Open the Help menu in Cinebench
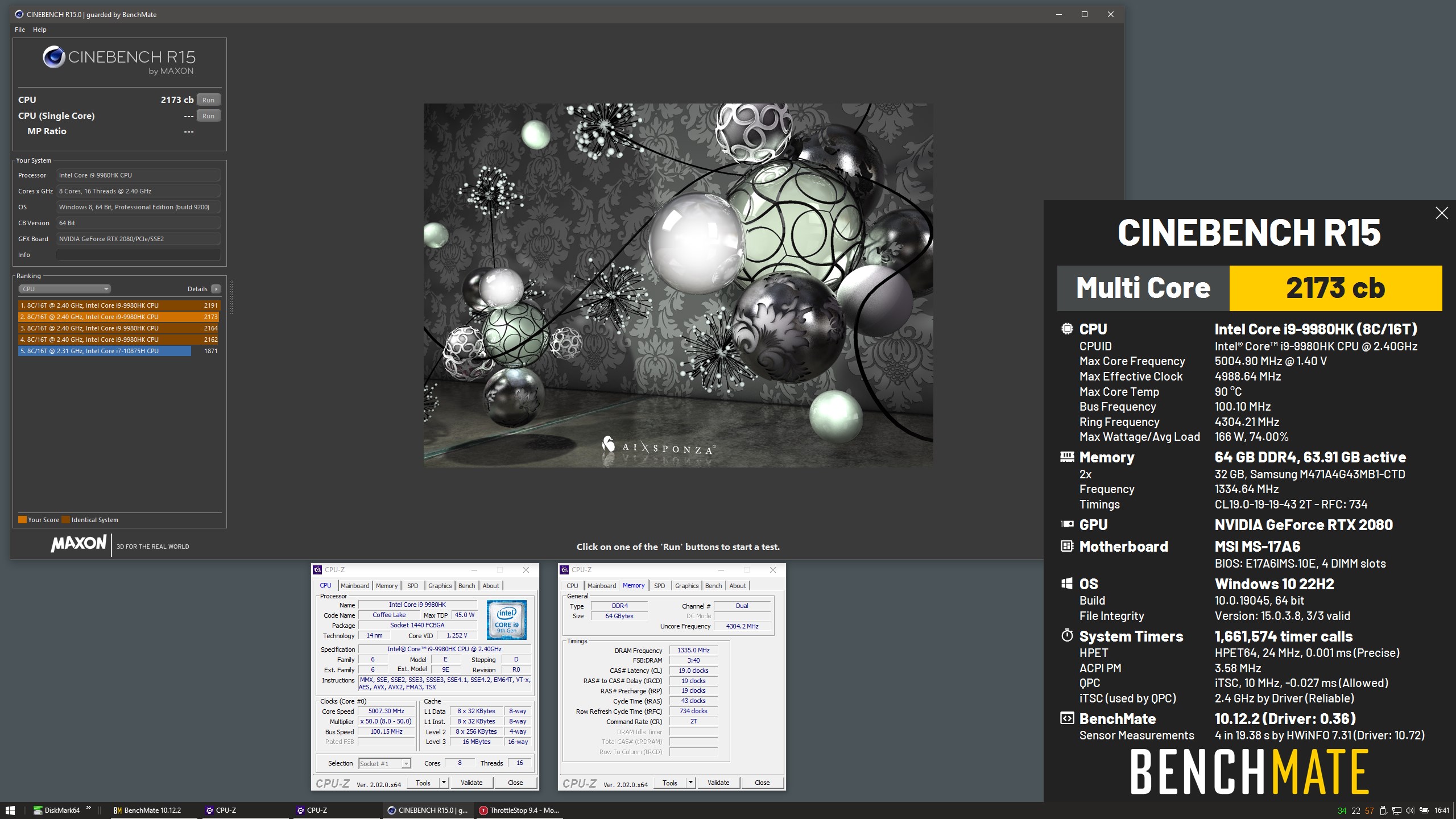The image size is (1456, 819). coord(40,30)
